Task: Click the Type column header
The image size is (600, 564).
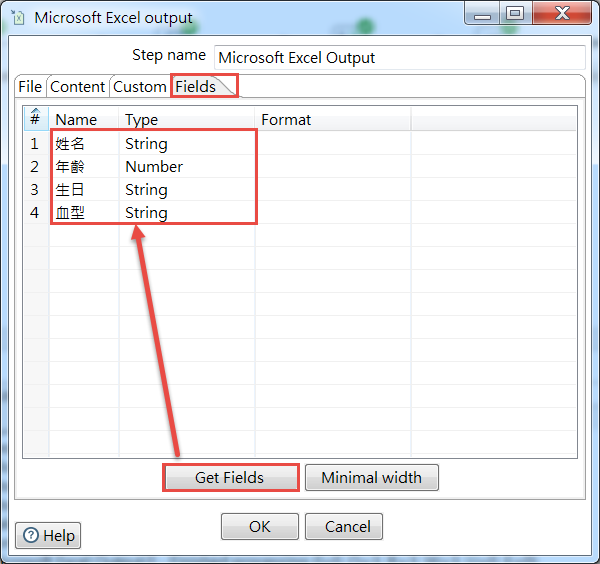Action: point(187,119)
